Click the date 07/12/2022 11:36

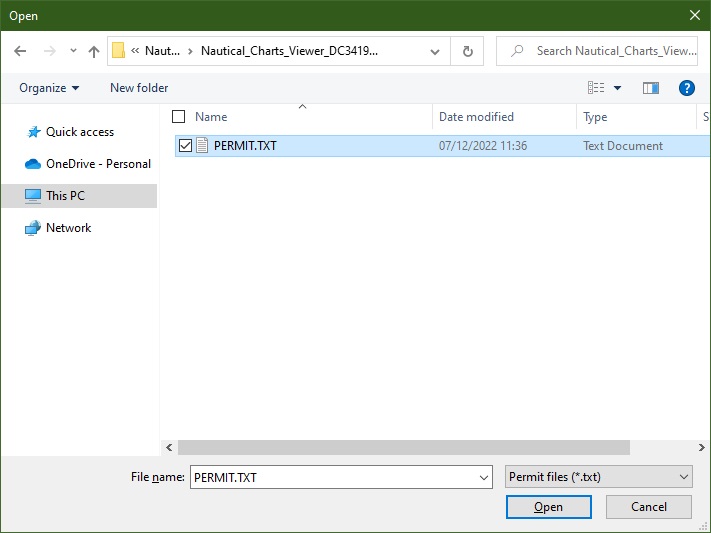[483, 146]
